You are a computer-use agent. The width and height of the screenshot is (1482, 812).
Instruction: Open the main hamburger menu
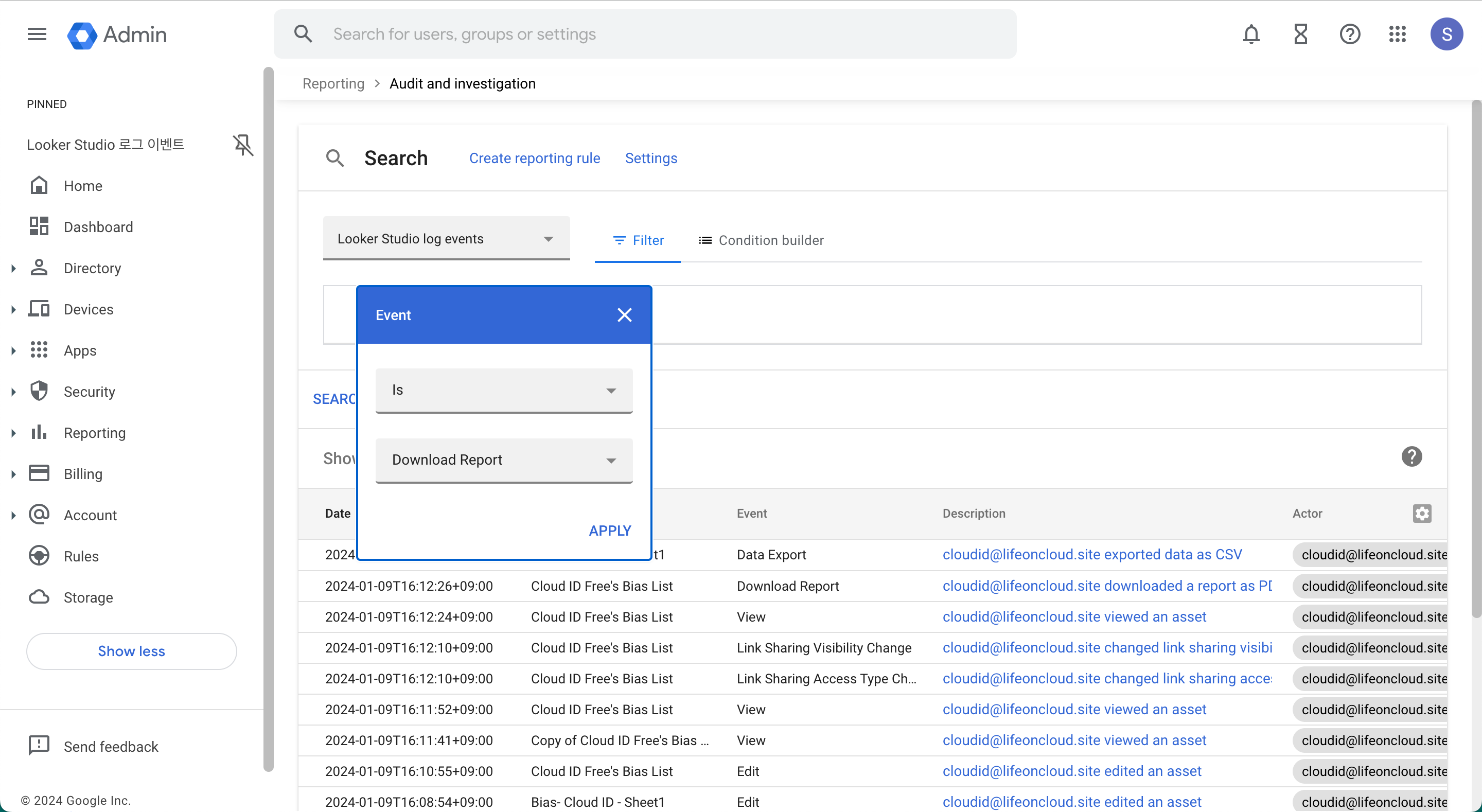click(37, 34)
